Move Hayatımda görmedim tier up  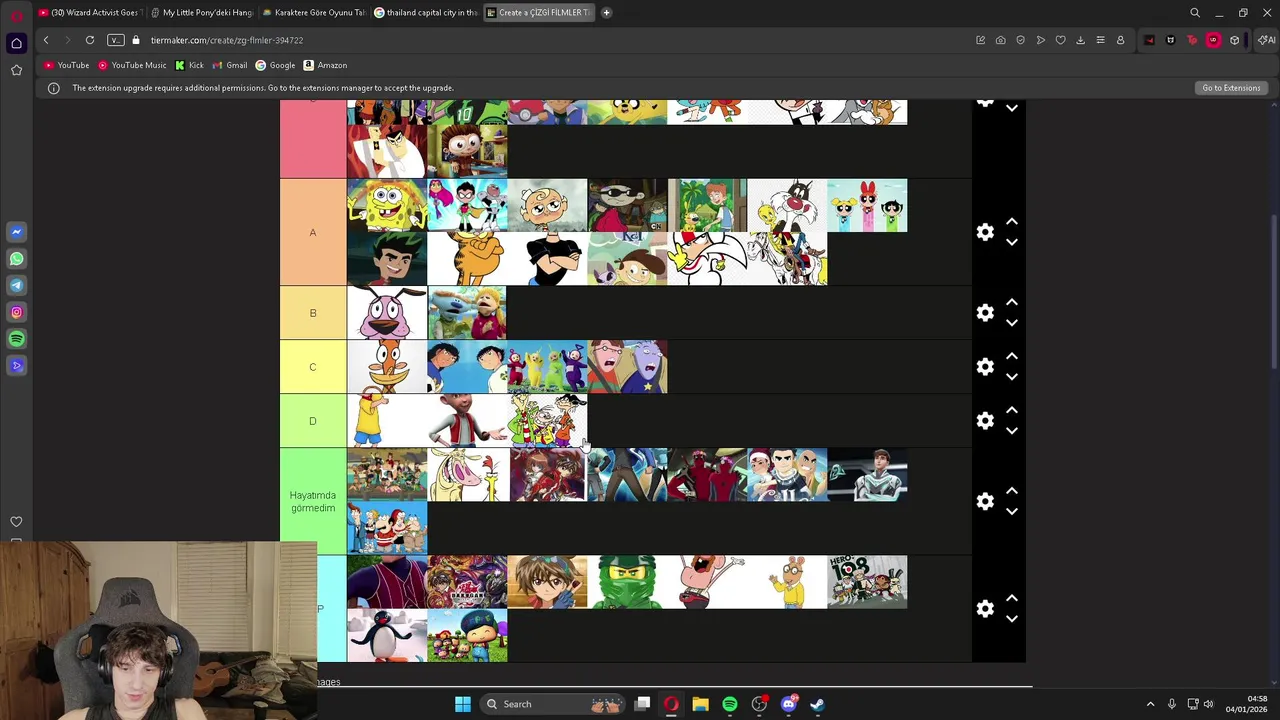(1011, 490)
